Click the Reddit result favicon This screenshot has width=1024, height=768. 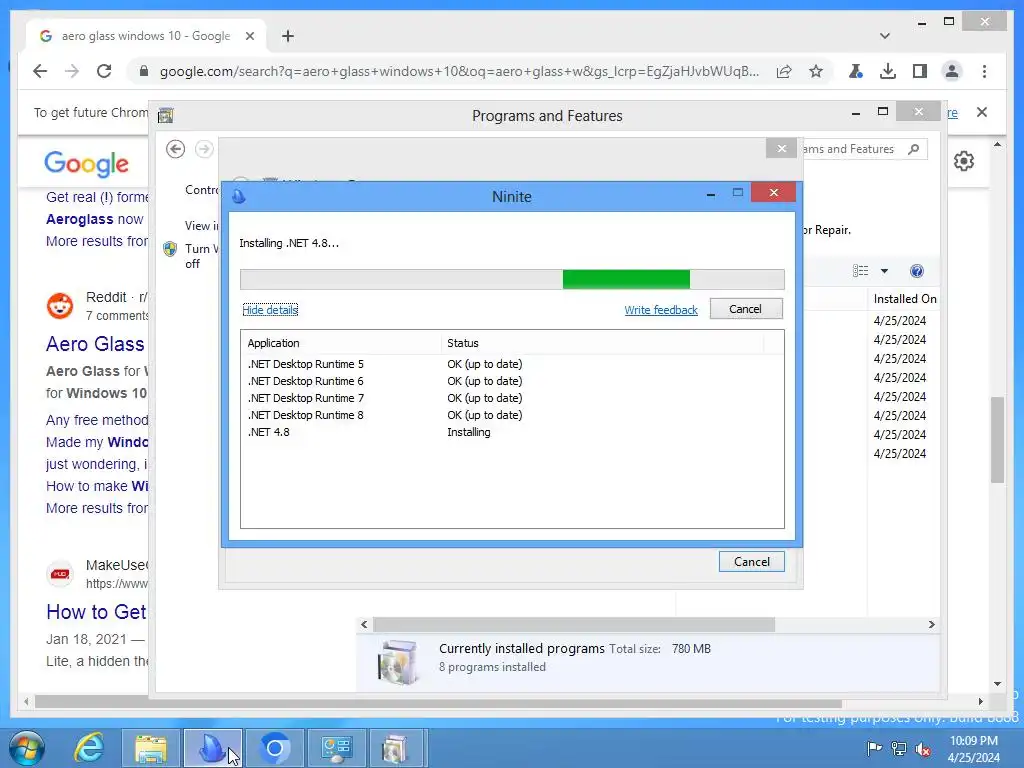click(x=60, y=306)
